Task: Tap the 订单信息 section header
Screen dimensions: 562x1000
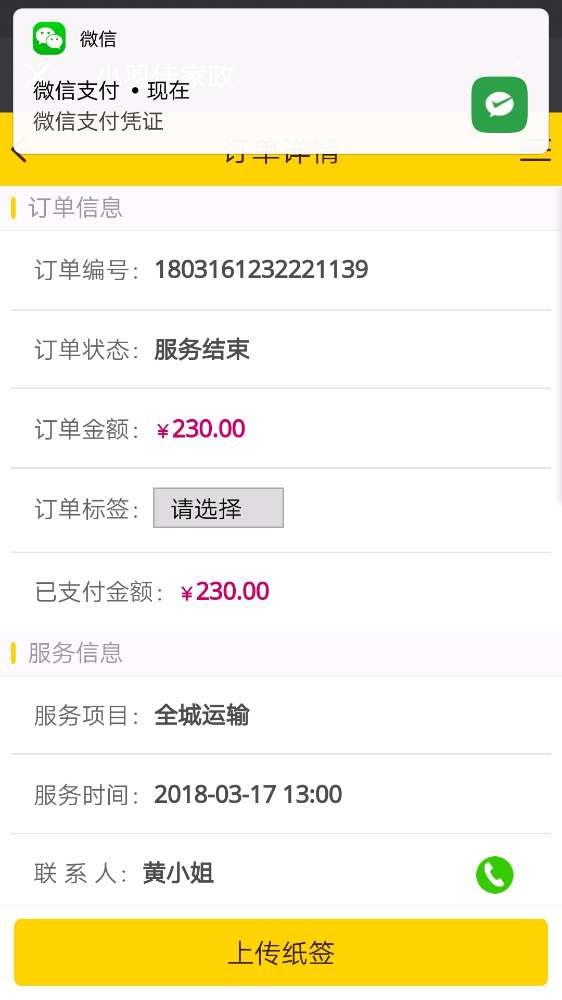Action: tap(75, 208)
